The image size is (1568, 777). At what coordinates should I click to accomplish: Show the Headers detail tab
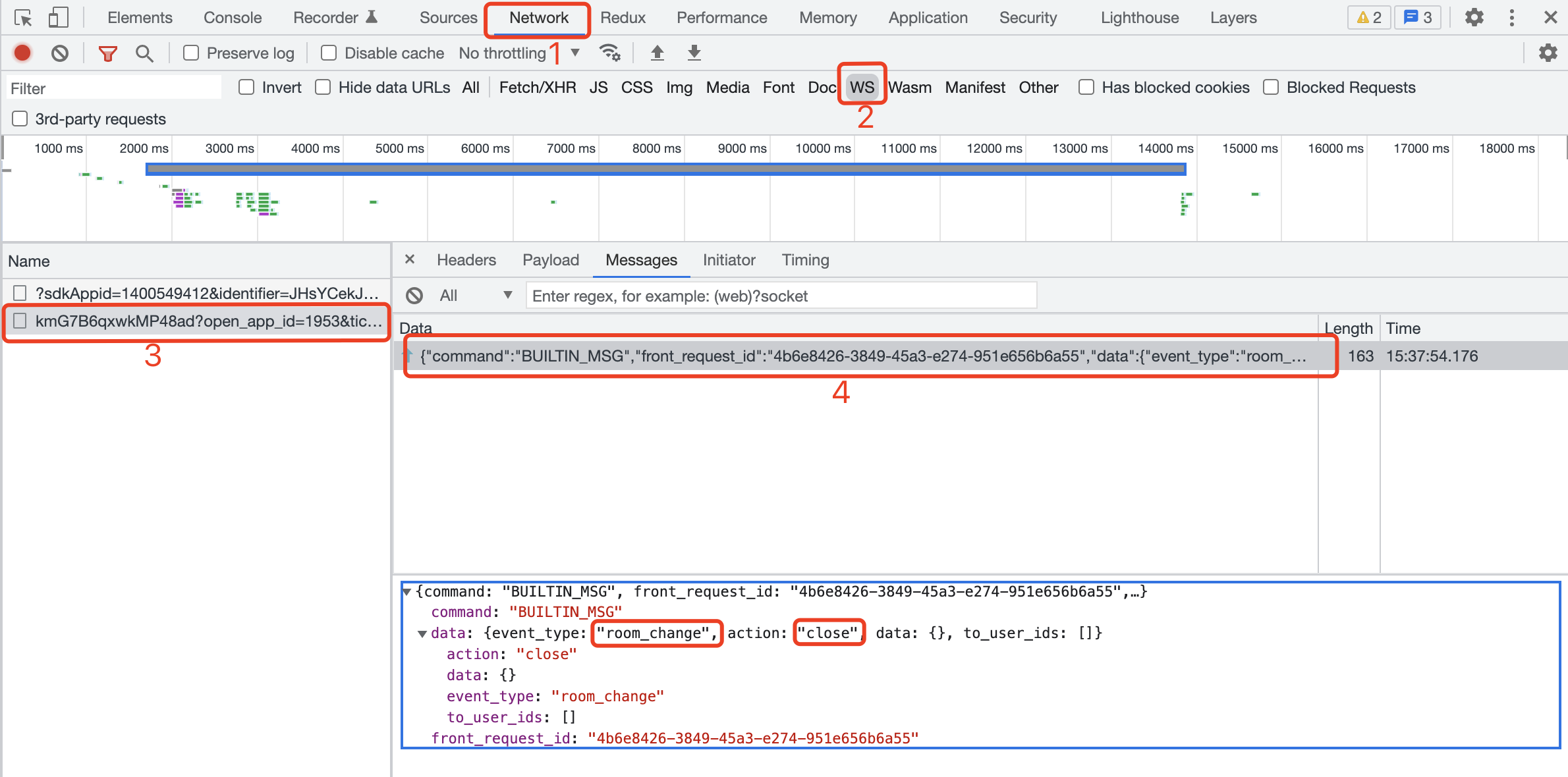(x=466, y=260)
